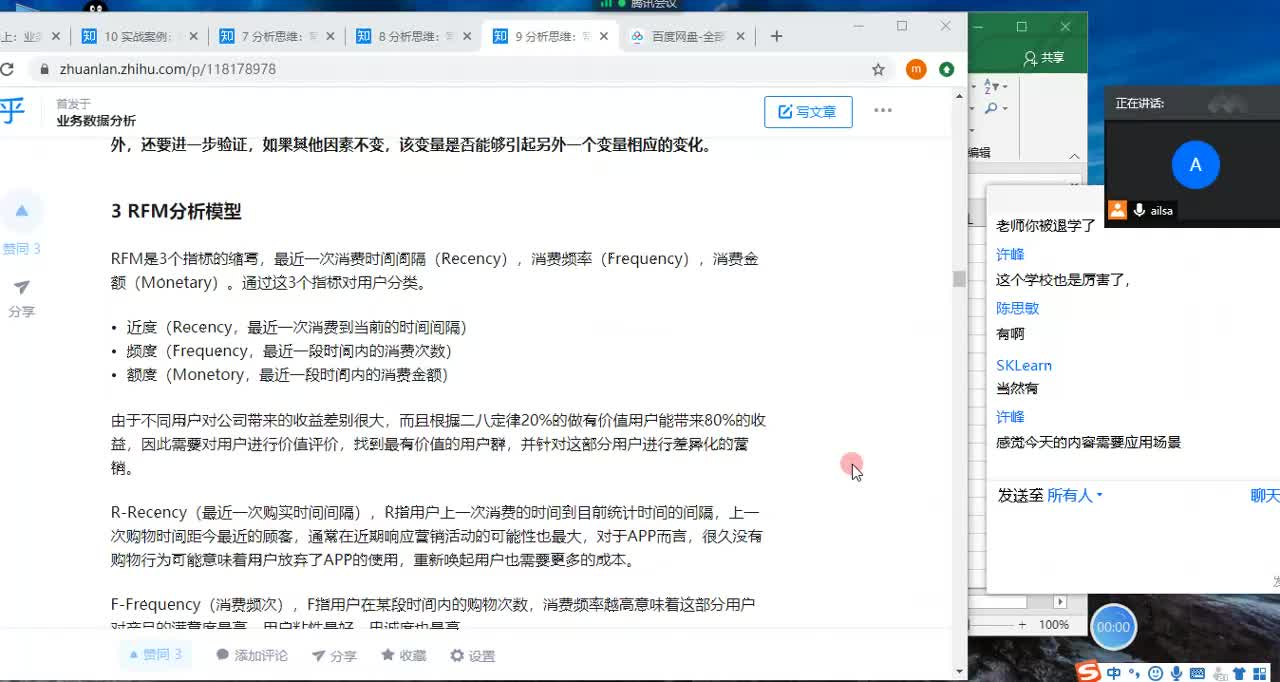Screen dimensions: 1280x682
Task: Click the orange host person icon
Action: coord(1117,210)
